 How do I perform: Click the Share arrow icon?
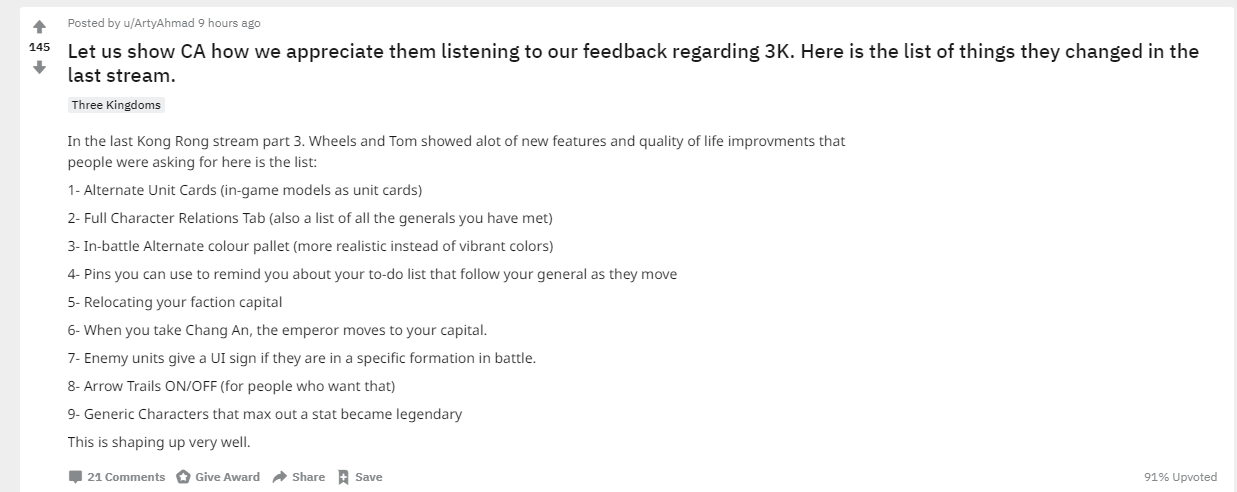pyautogui.click(x=280, y=477)
